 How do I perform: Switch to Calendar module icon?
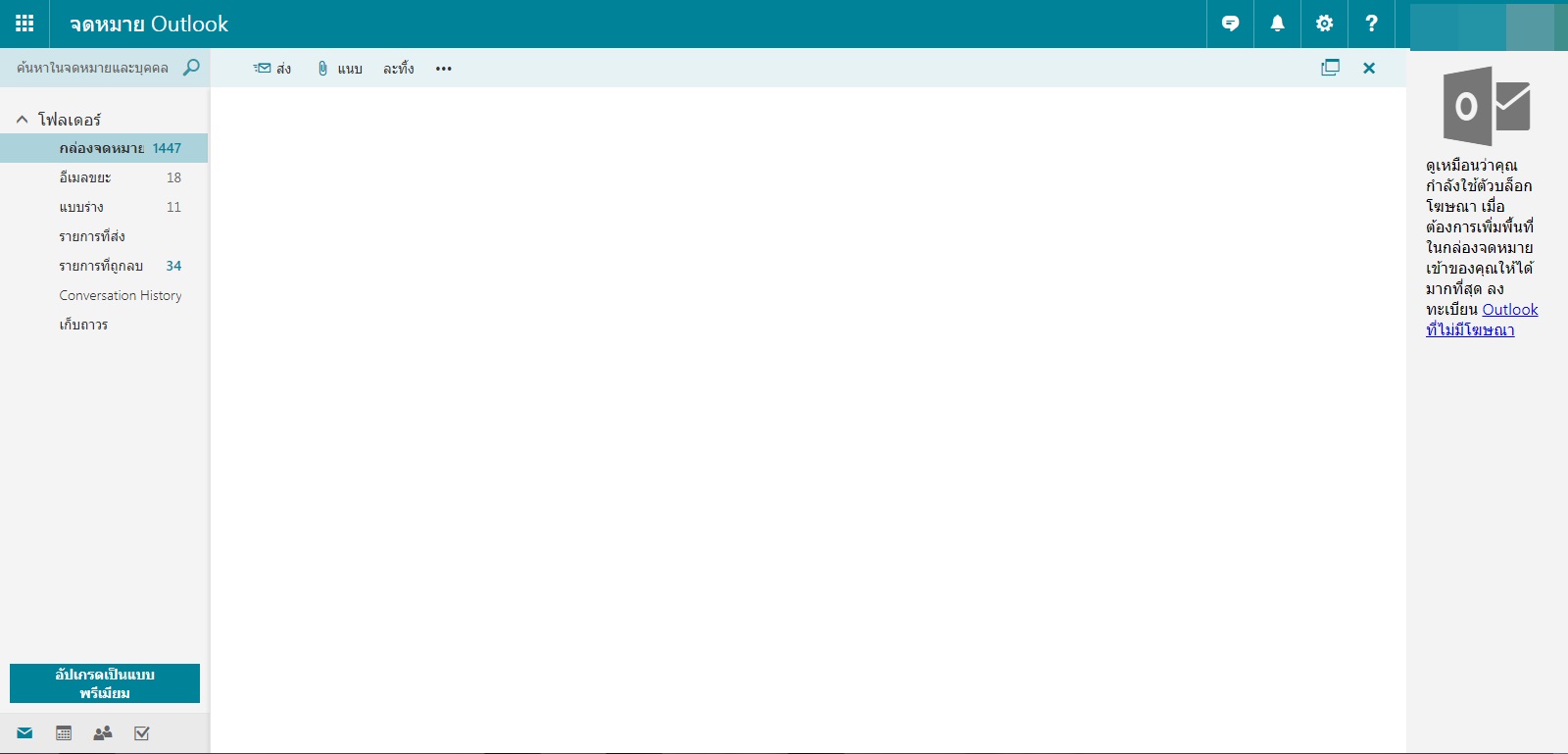(x=64, y=733)
